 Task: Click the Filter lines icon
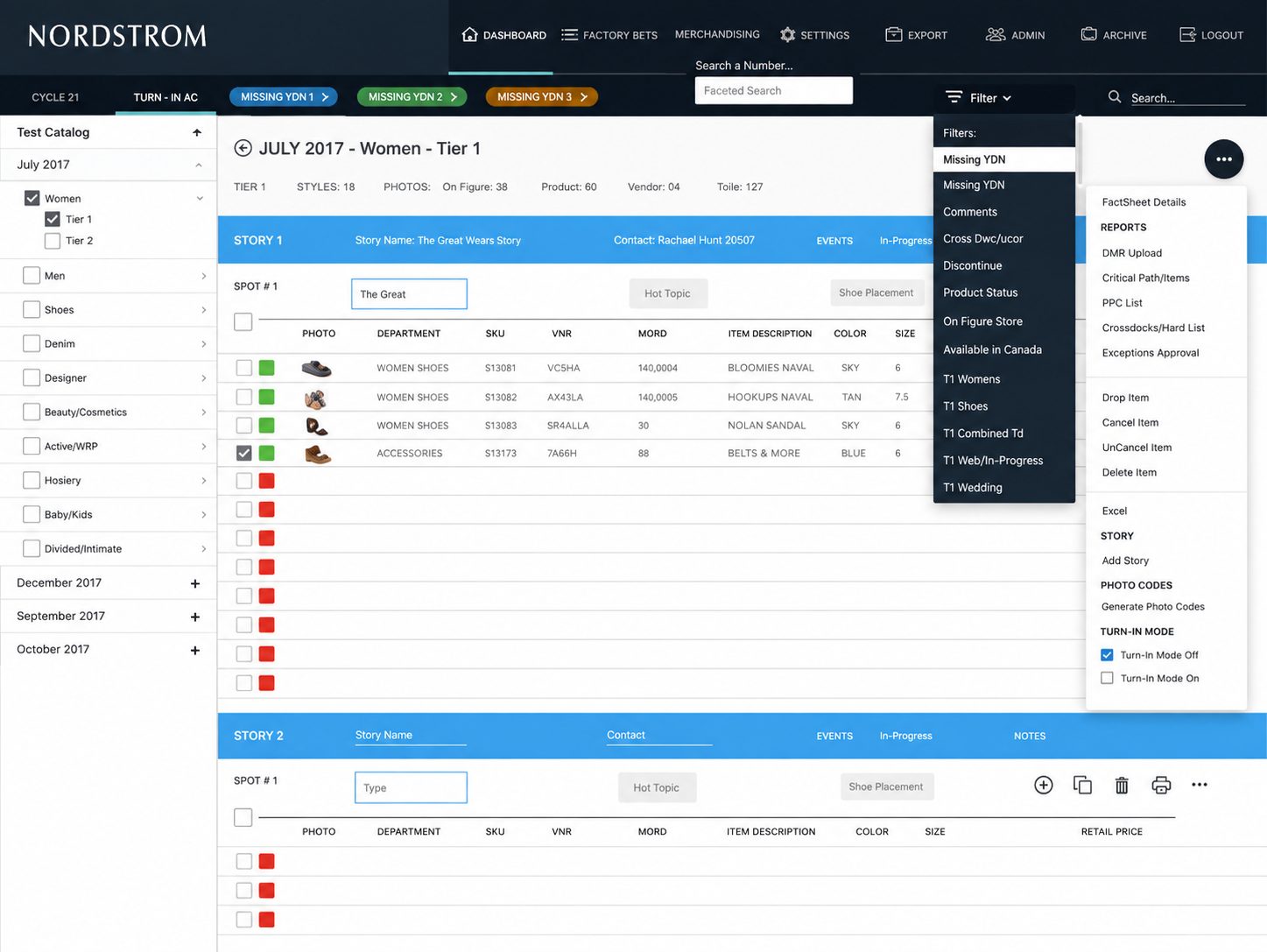[x=954, y=97]
